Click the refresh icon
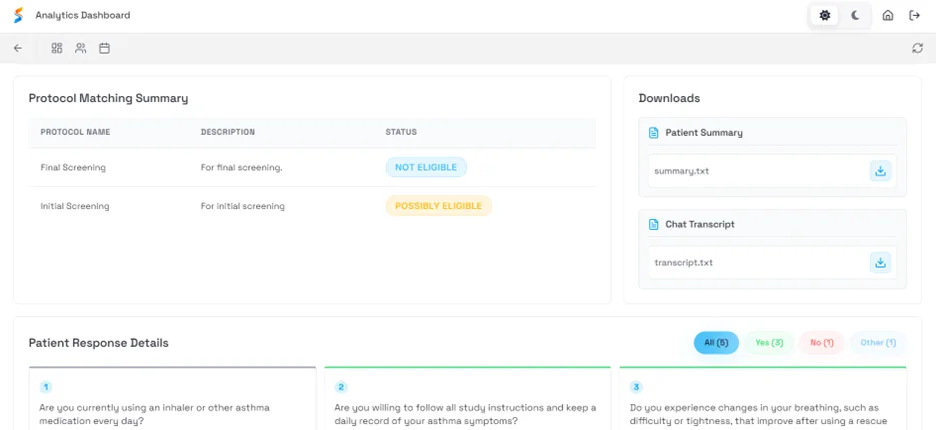Screen dimensions: 936x430 point(917,48)
